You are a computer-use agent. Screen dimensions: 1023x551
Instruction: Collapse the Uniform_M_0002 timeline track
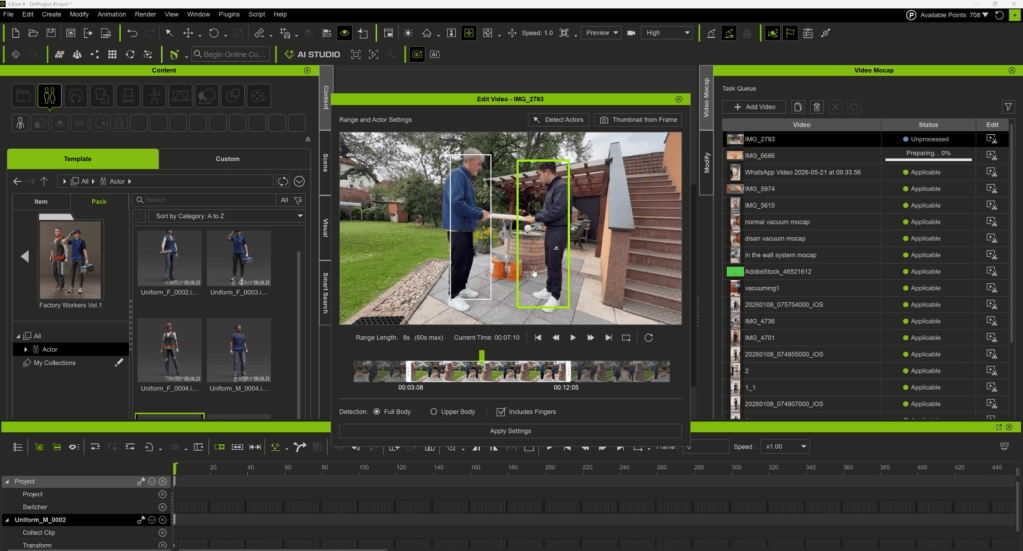[x=7, y=520]
